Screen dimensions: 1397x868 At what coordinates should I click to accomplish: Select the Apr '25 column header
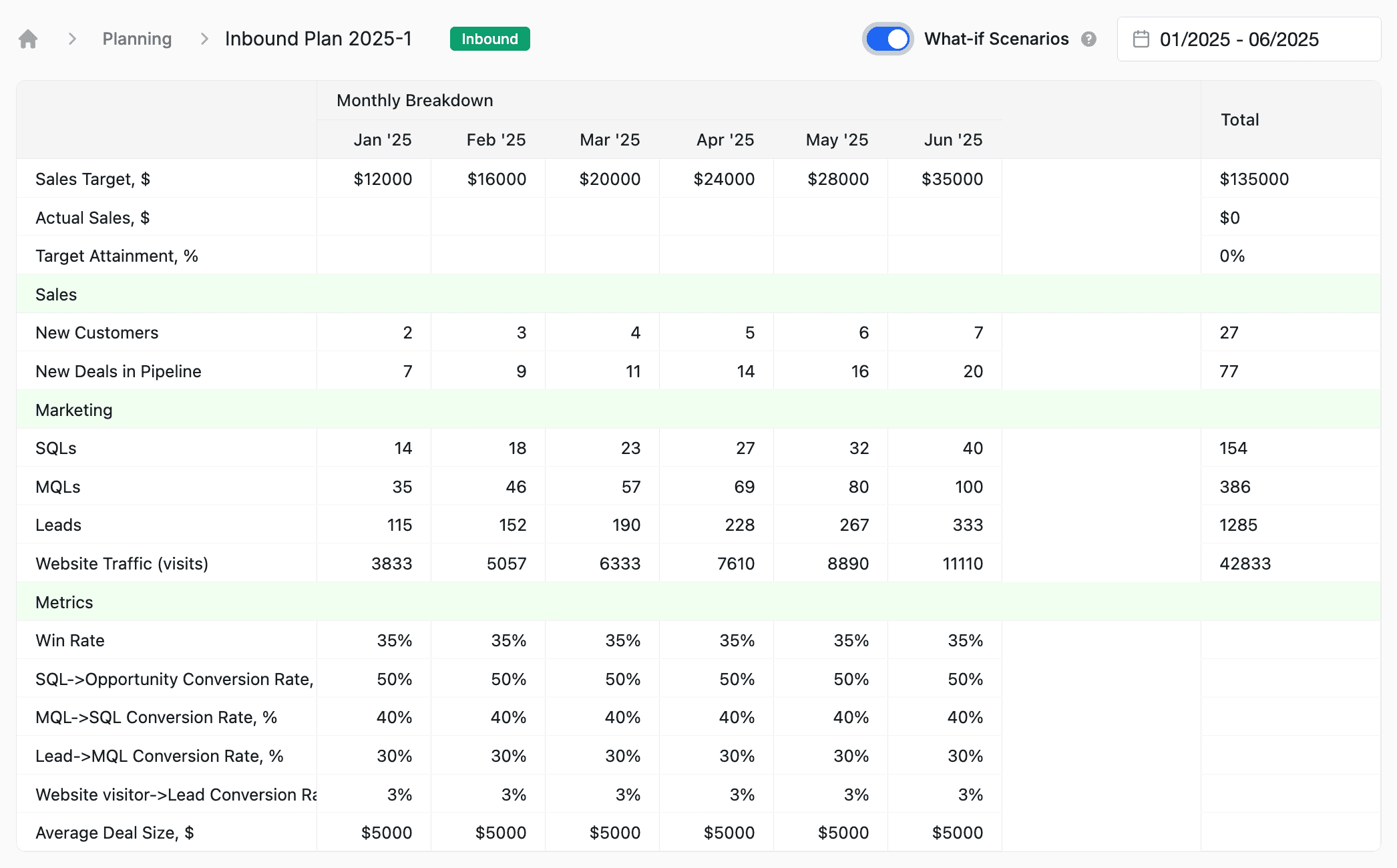point(725,140)
